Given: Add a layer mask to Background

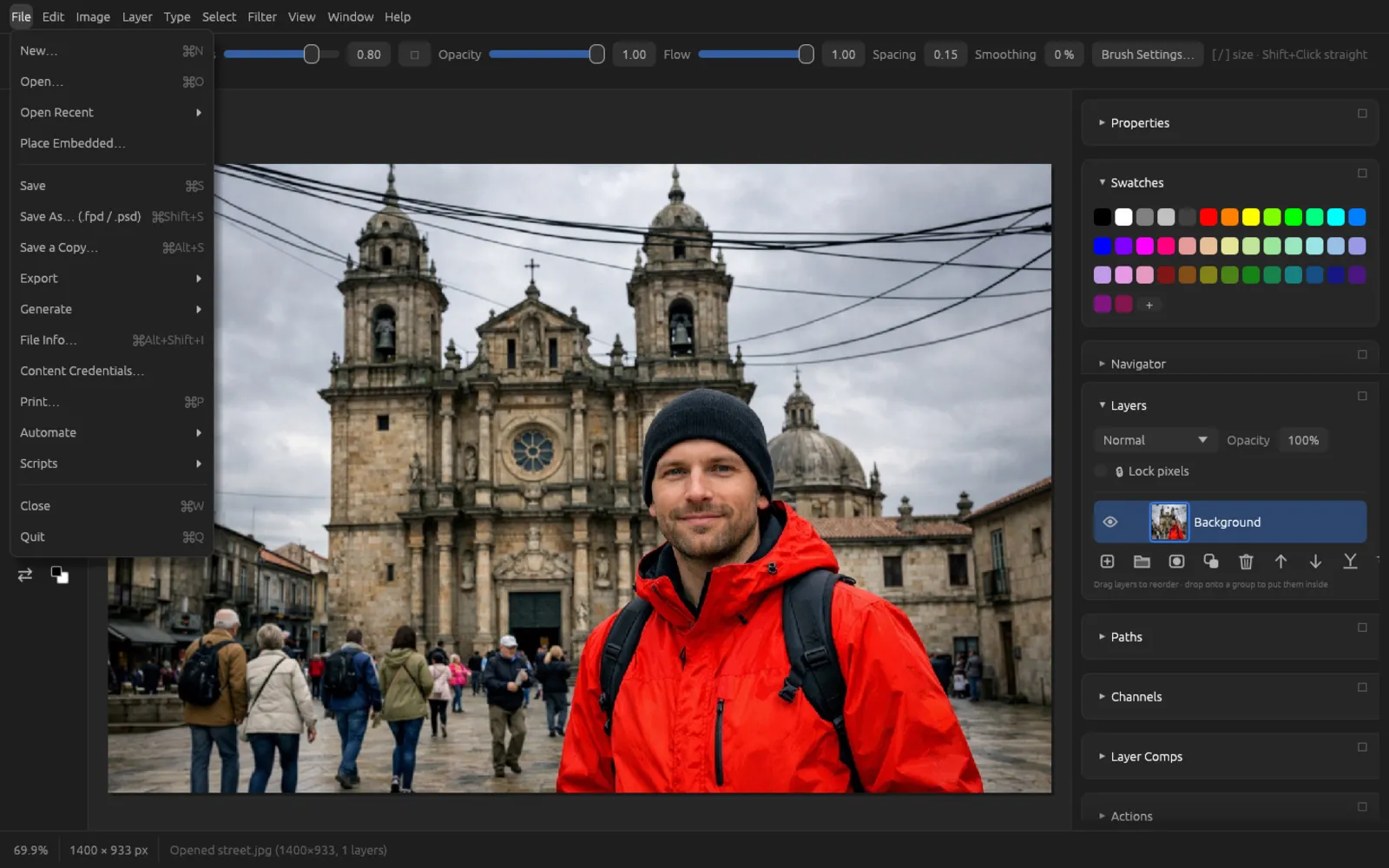Looking at the screenshot, I should pos(1176,562).
